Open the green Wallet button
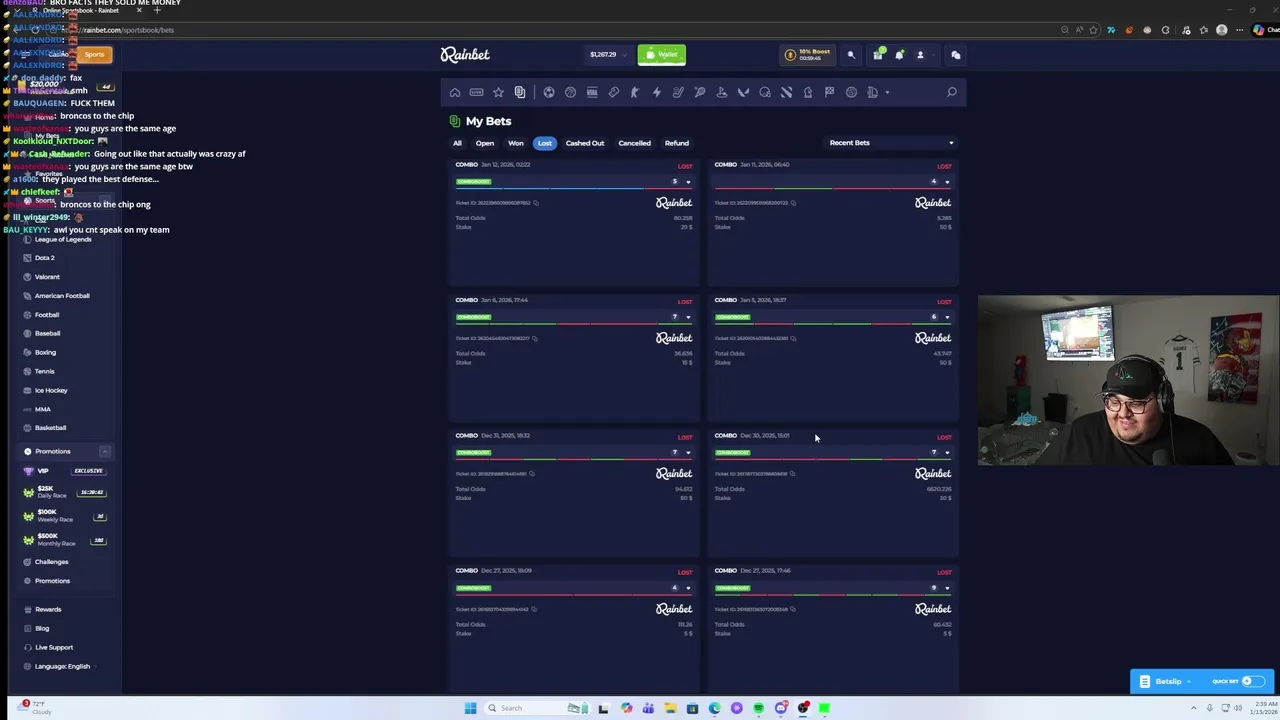Viewport: 1280px width, 720px height. [x=662, y=54]
